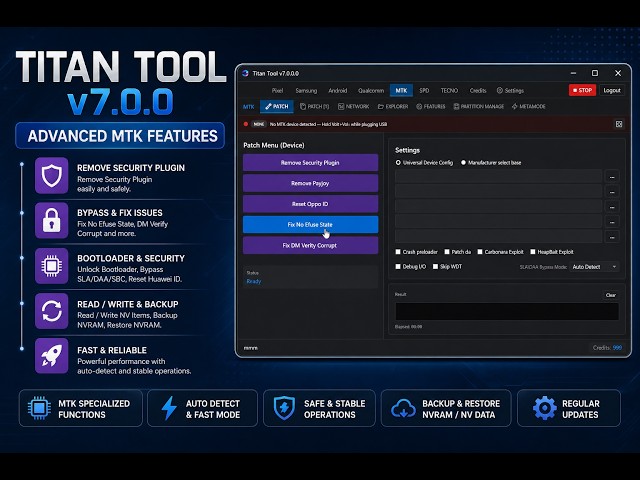Click the shield bolt icon for Safe & Stable
Image resolution: width=640 pixels, height=480 pixels.
284,408
